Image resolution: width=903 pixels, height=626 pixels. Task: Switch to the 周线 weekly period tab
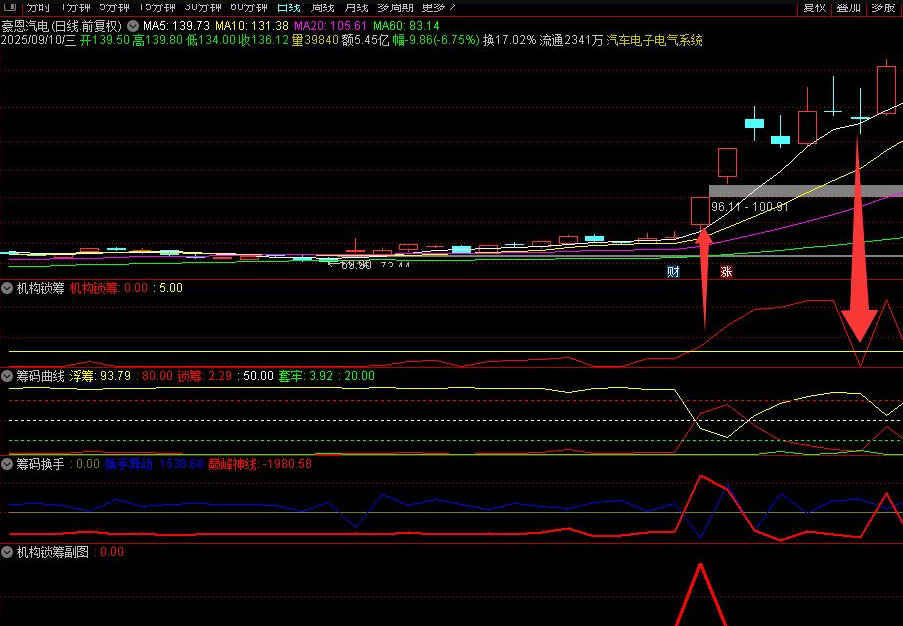(x=322, y=7)
